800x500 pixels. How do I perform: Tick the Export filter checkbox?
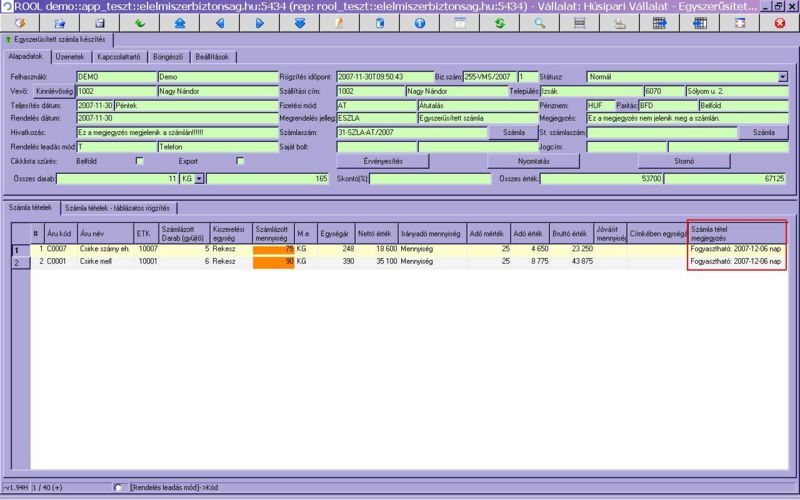tap(240, 160)
